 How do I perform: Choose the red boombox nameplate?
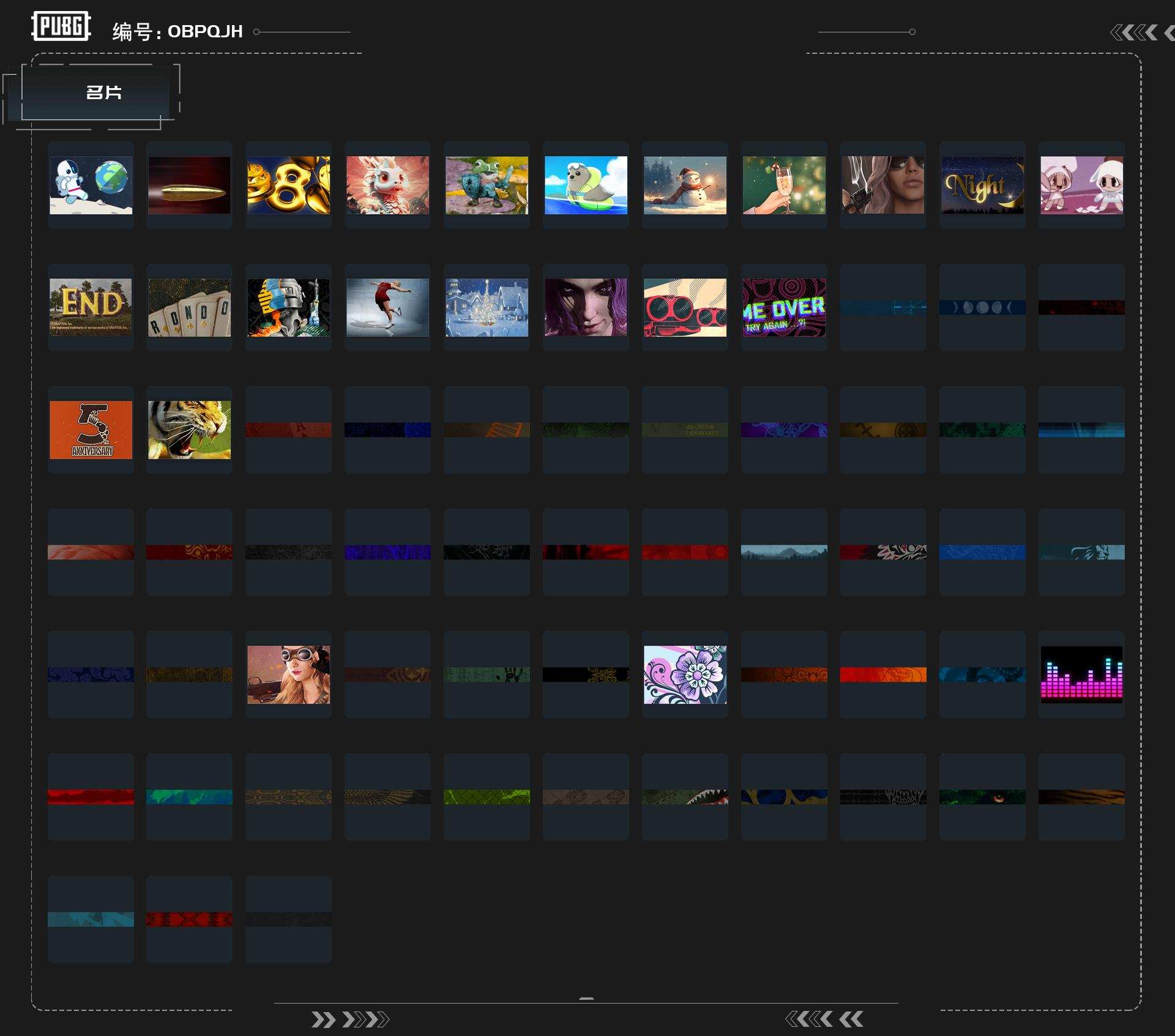685,307
